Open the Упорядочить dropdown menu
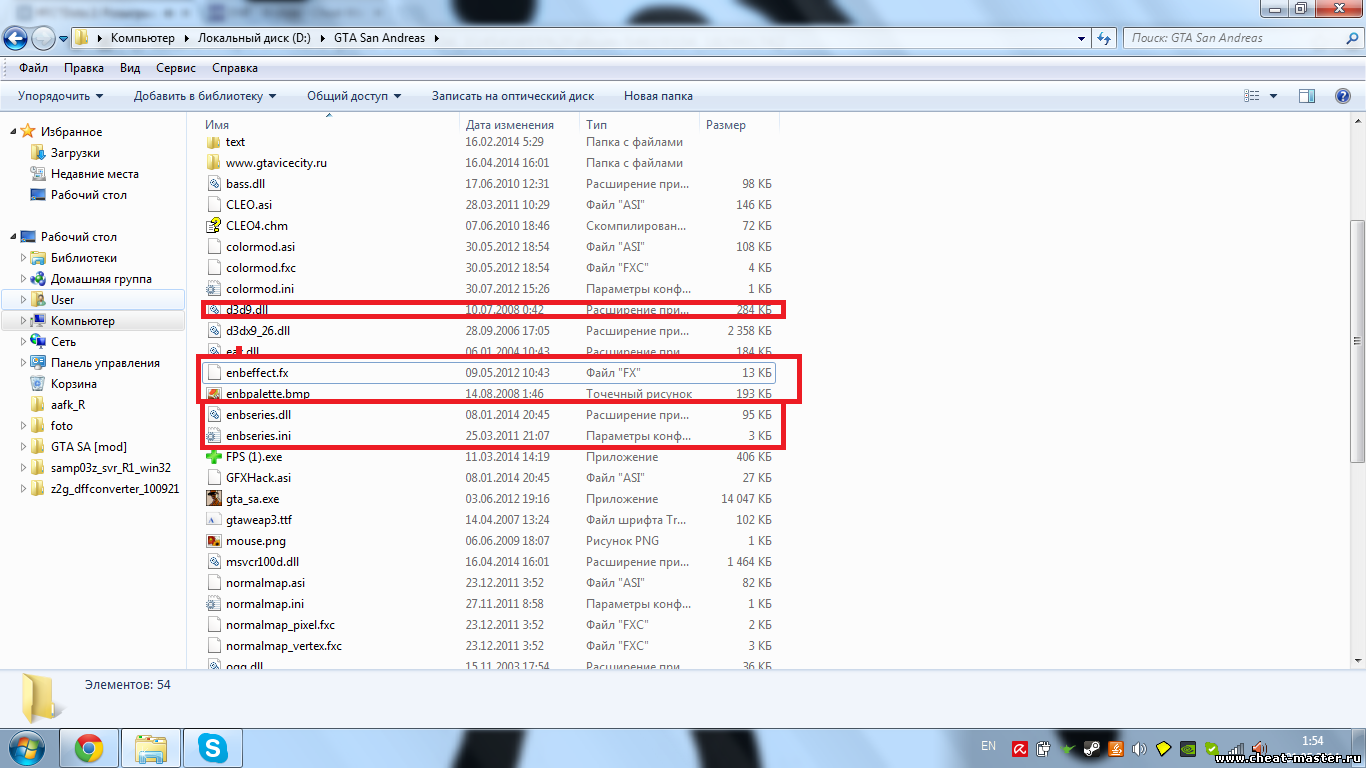Screen dimensions: 1366x768 [60, 96]
